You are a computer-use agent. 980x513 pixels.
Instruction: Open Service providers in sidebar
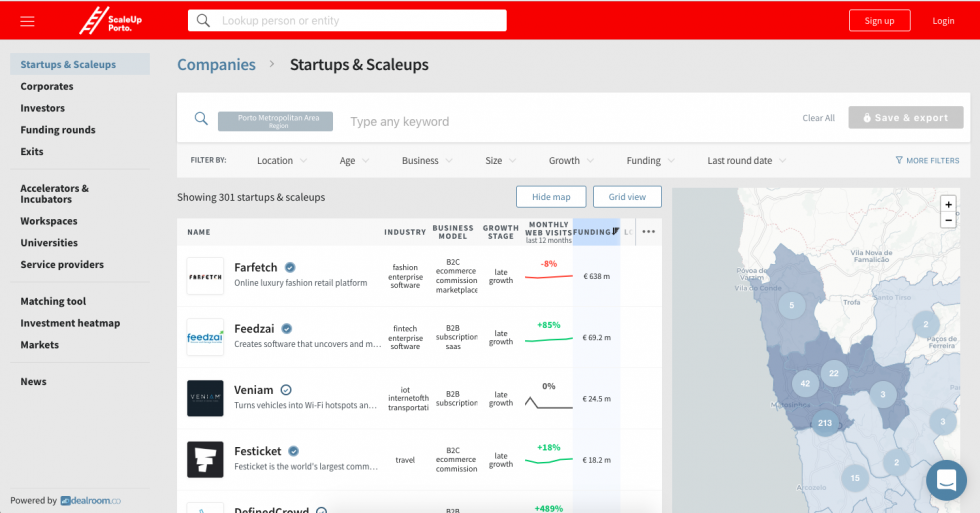click(x=62, y=265)
